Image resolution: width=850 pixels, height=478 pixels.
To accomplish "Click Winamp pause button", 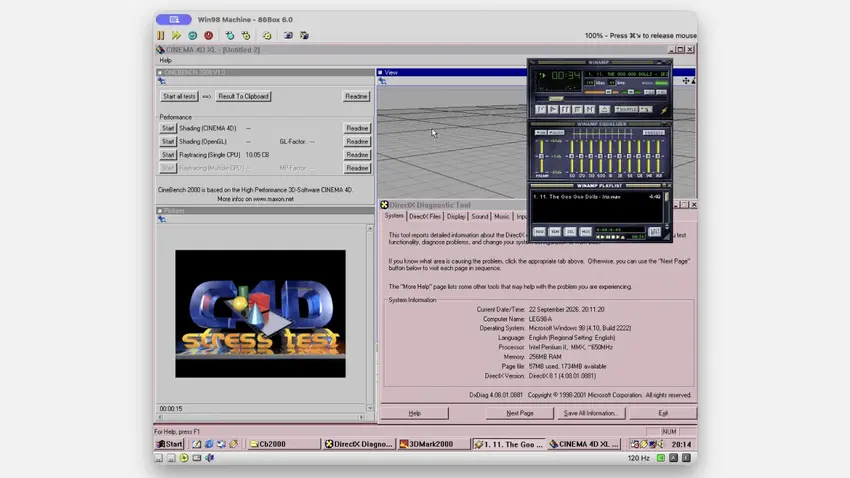I will pyautogui.click(x=565, y=109).
